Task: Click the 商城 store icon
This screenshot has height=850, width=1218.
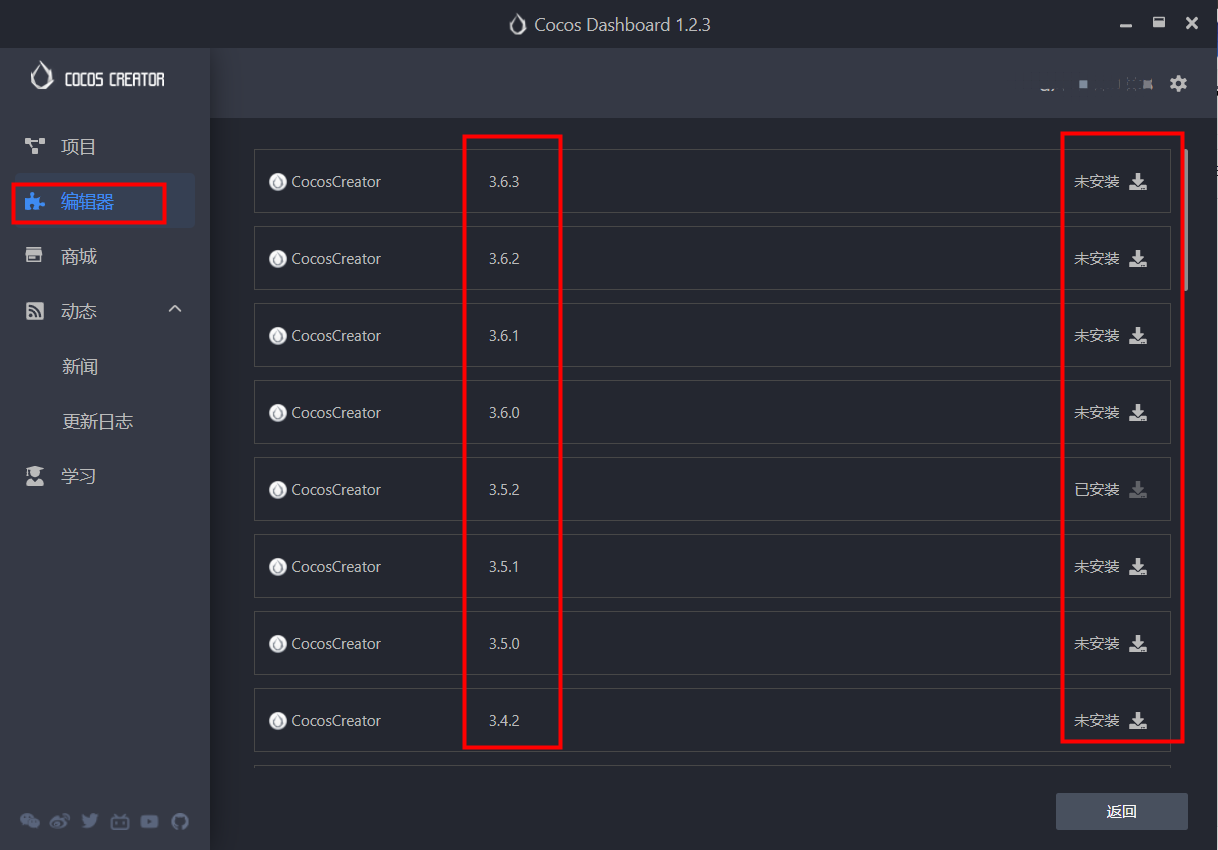Action: [35, 256]
